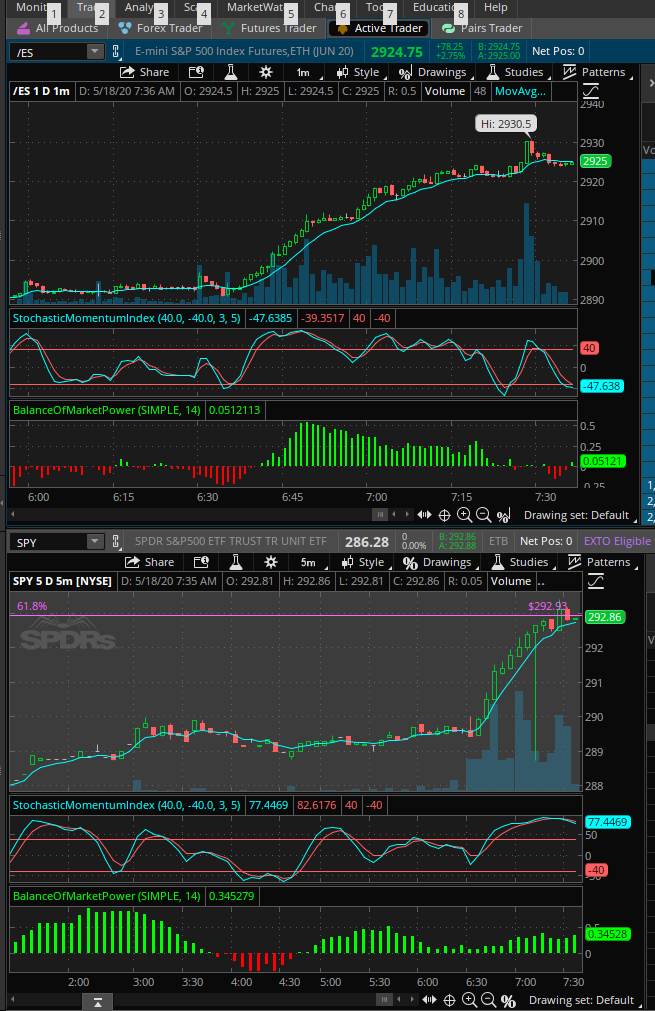
Task: Open the Style menu on the SPY chart
Action: pyautogui.click(x=364, y=562)
